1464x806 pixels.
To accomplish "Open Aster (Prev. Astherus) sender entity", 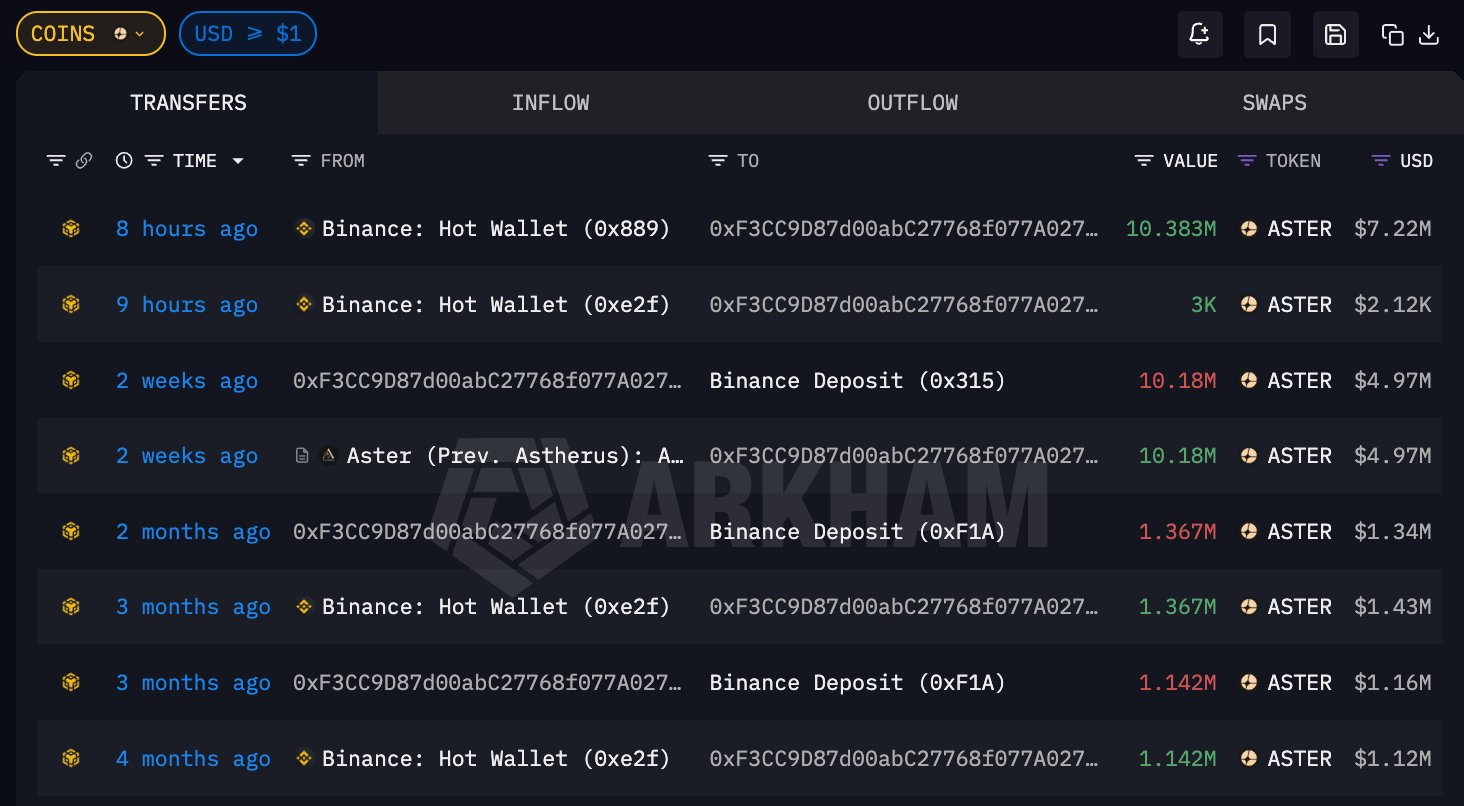I will [516, 456].
